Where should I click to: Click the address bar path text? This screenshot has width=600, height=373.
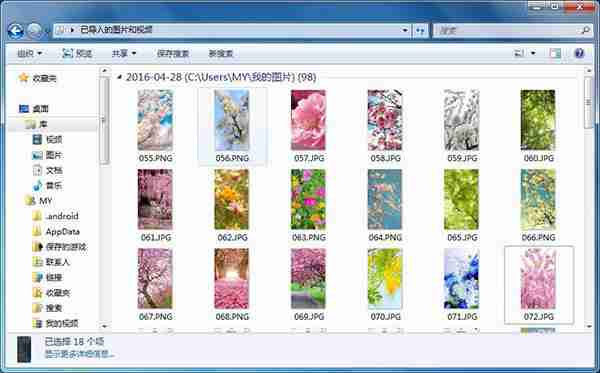tap(116, 30)
